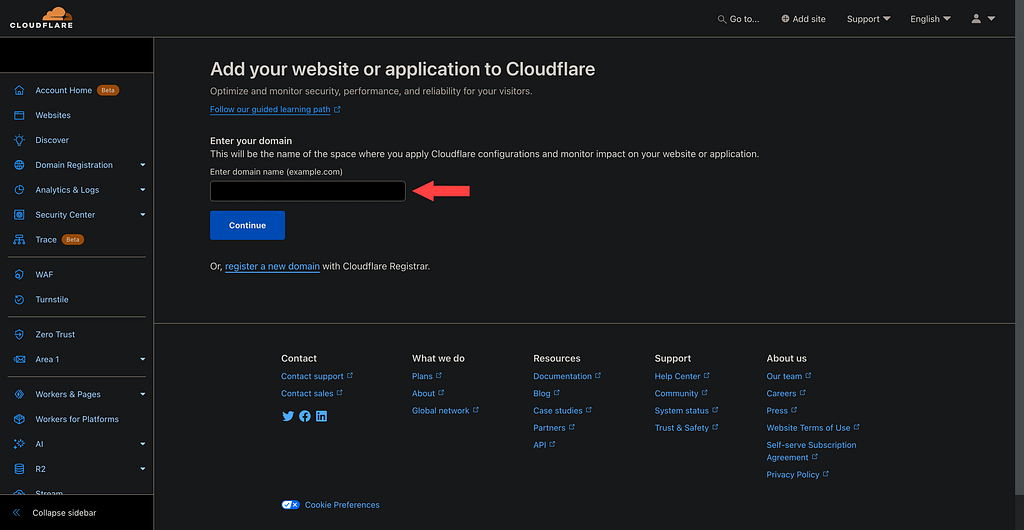The width and height of the screenshot is (1024, 530).
Task: Click the WAF shield icon in sidebar
Action: coord(19,274)
